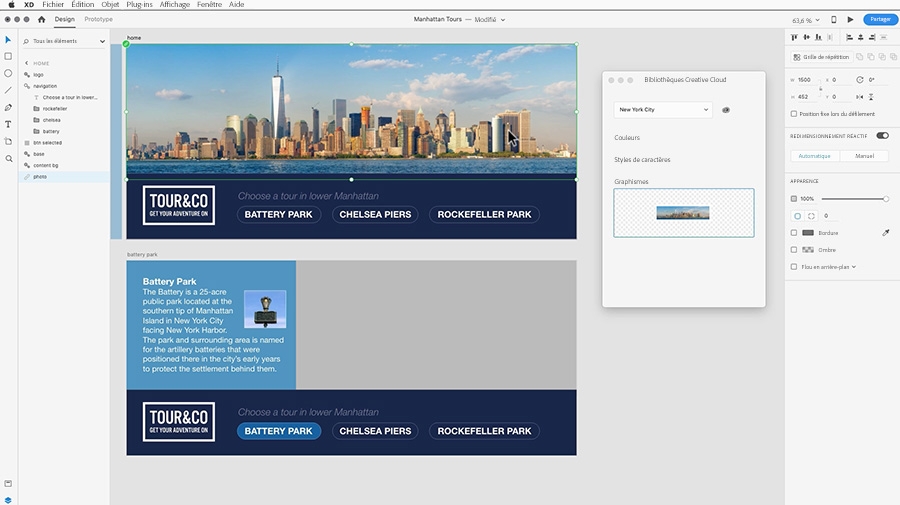Click the search icon in layers panel
This screenshot has height=505, width=900.
tap(26, 41)
